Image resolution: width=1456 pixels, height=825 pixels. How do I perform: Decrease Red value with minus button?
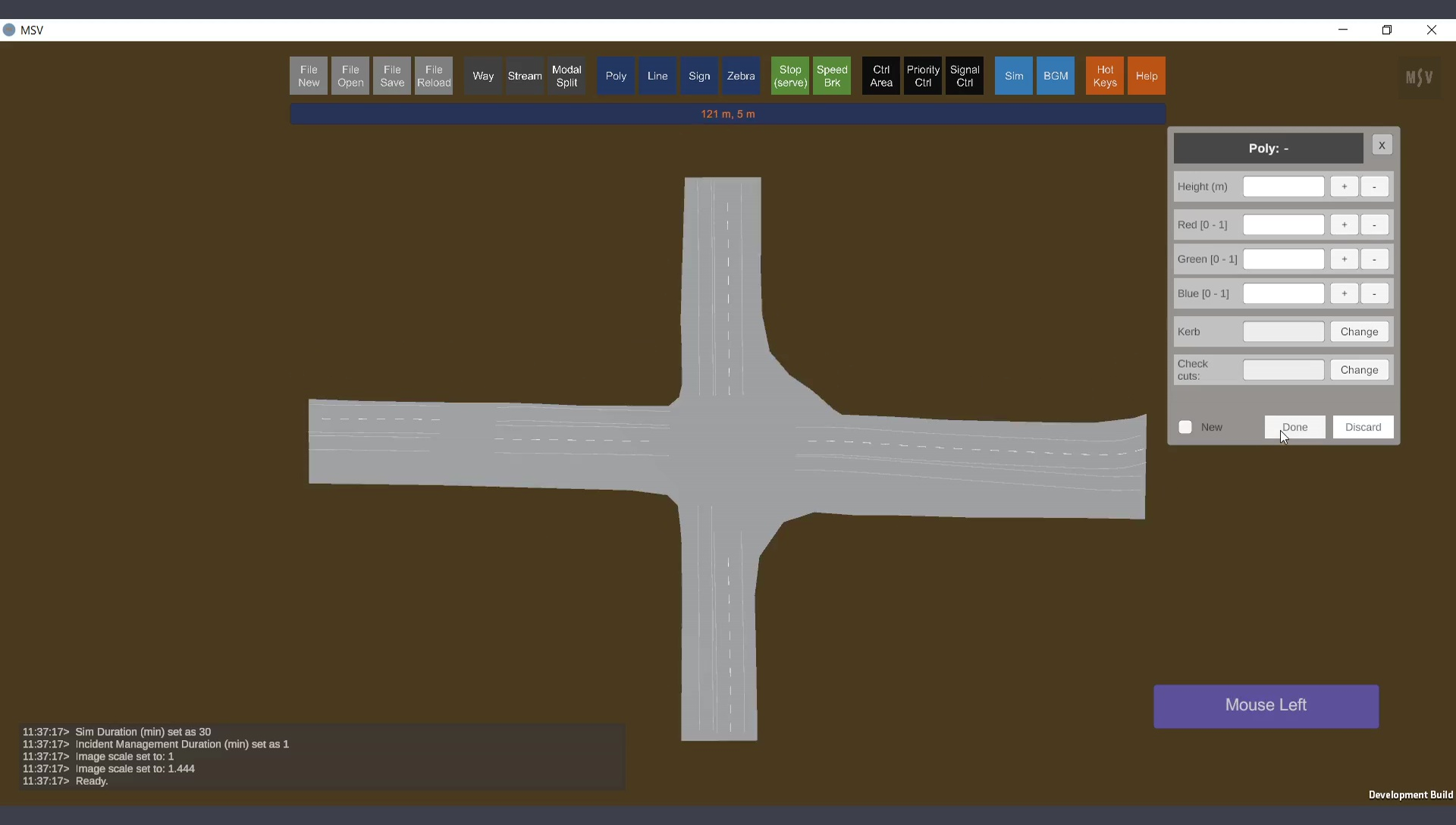pyautogui.click(x=1374, y=224)
